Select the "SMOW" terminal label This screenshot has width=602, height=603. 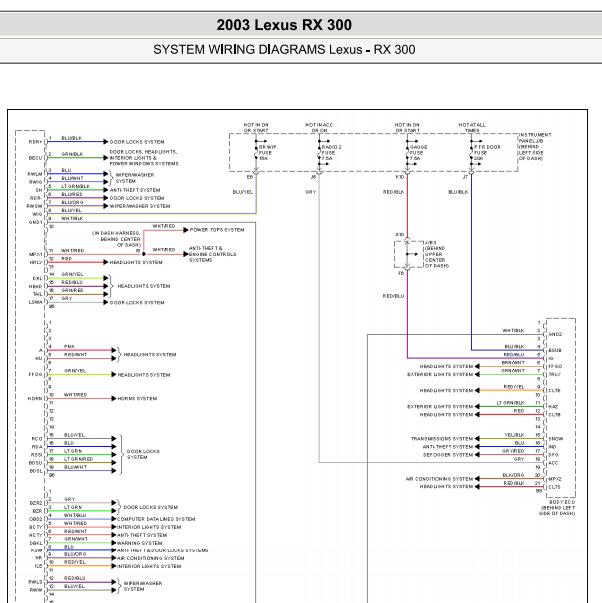[556, 439]
